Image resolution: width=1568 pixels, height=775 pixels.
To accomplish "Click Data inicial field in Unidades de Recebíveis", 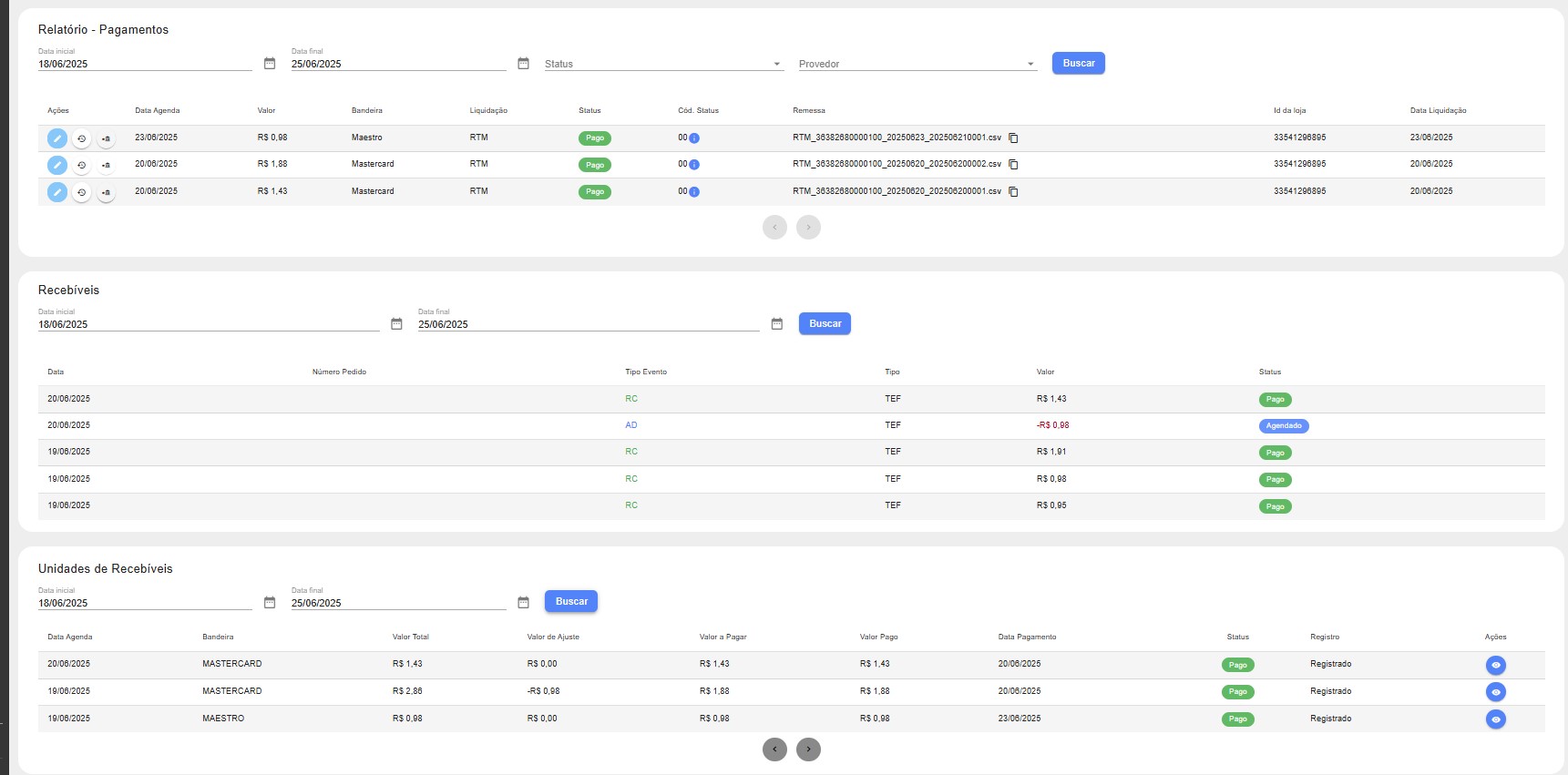I will [144, 603].
